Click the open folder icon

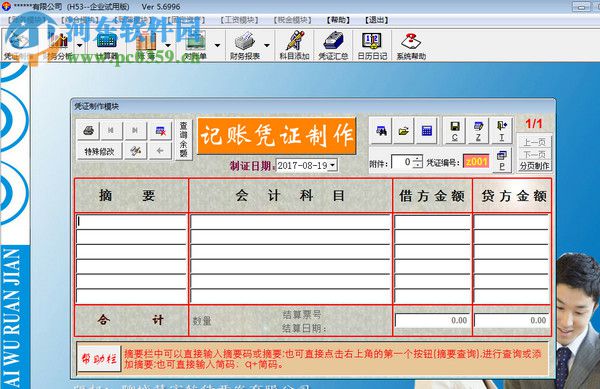(403, 131)
